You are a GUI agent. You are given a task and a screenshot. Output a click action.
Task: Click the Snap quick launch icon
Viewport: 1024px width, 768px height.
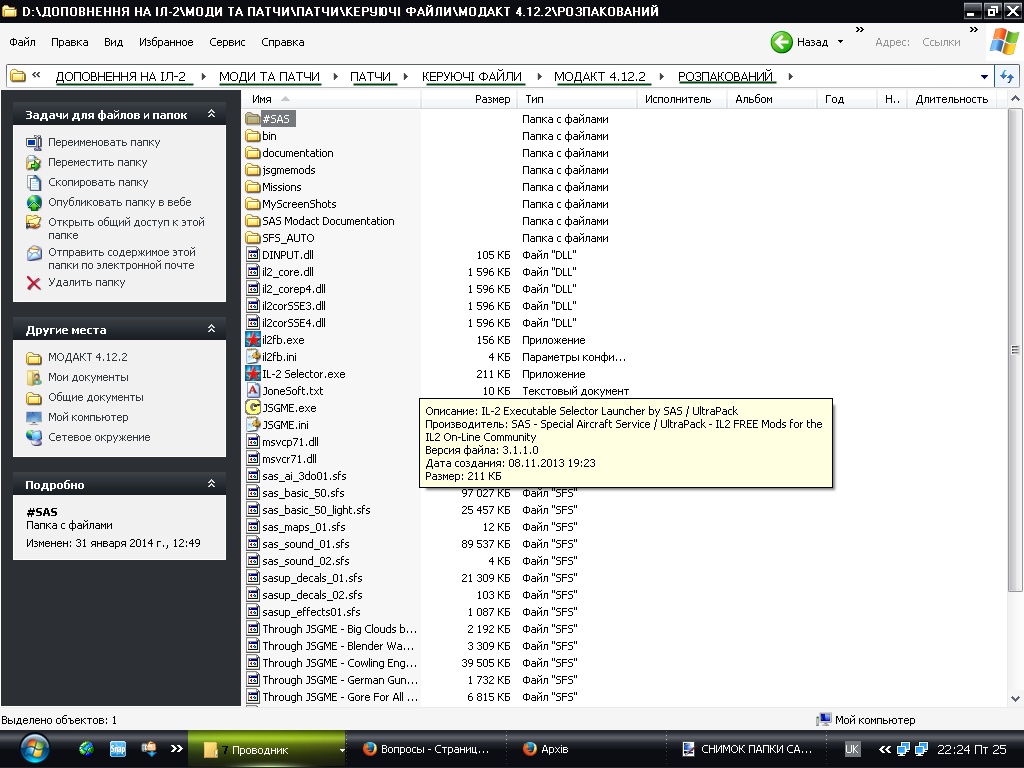click(118, 749)
